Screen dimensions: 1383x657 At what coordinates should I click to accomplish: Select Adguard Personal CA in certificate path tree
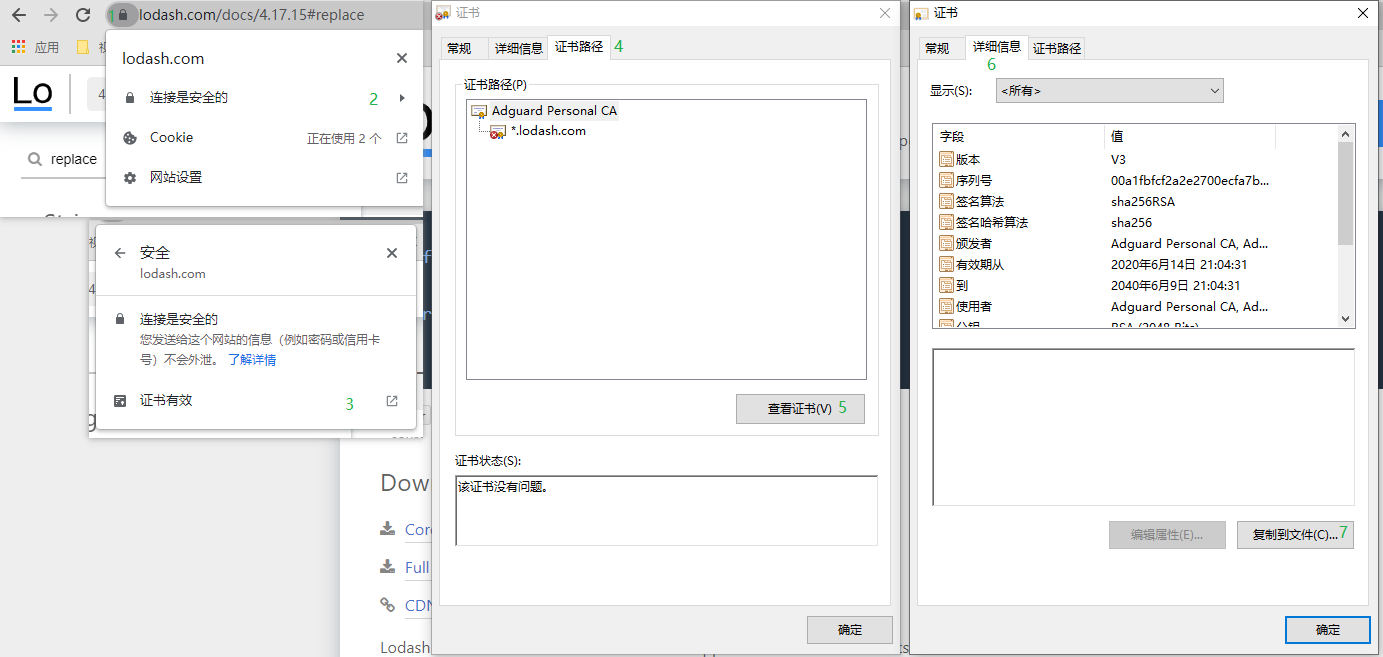pos(554,111)
